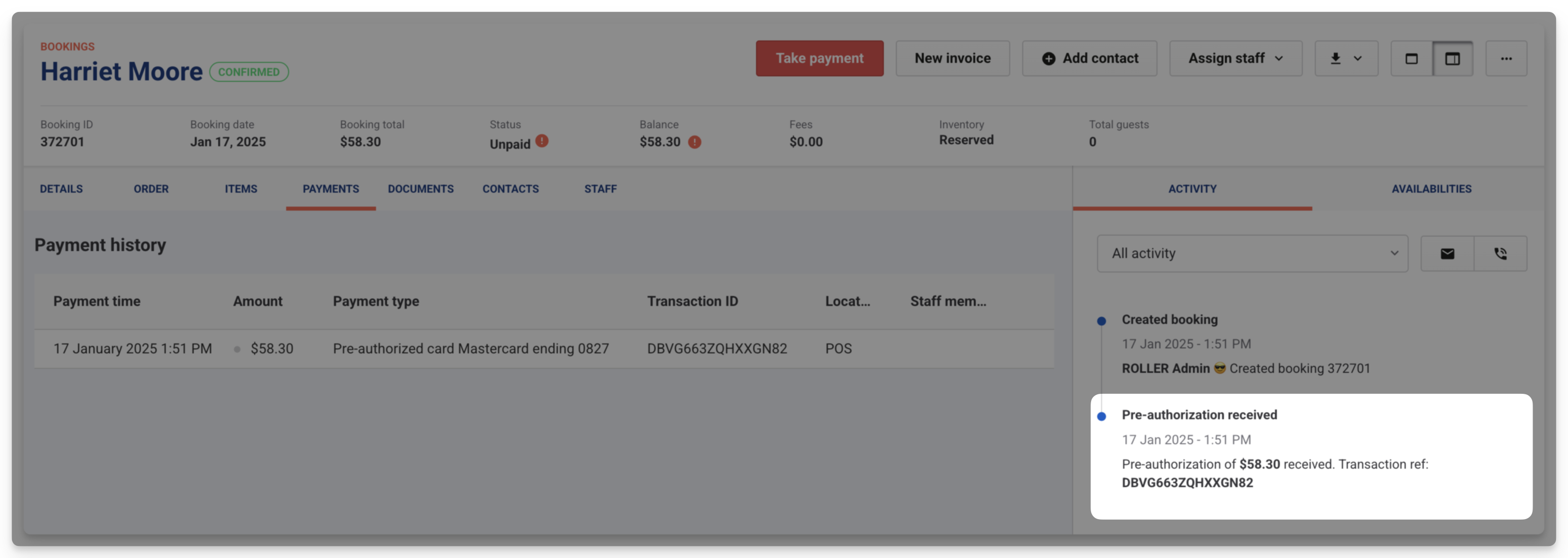Click the download arrow icon
Screen dimensions: 1568x558
1335,58
